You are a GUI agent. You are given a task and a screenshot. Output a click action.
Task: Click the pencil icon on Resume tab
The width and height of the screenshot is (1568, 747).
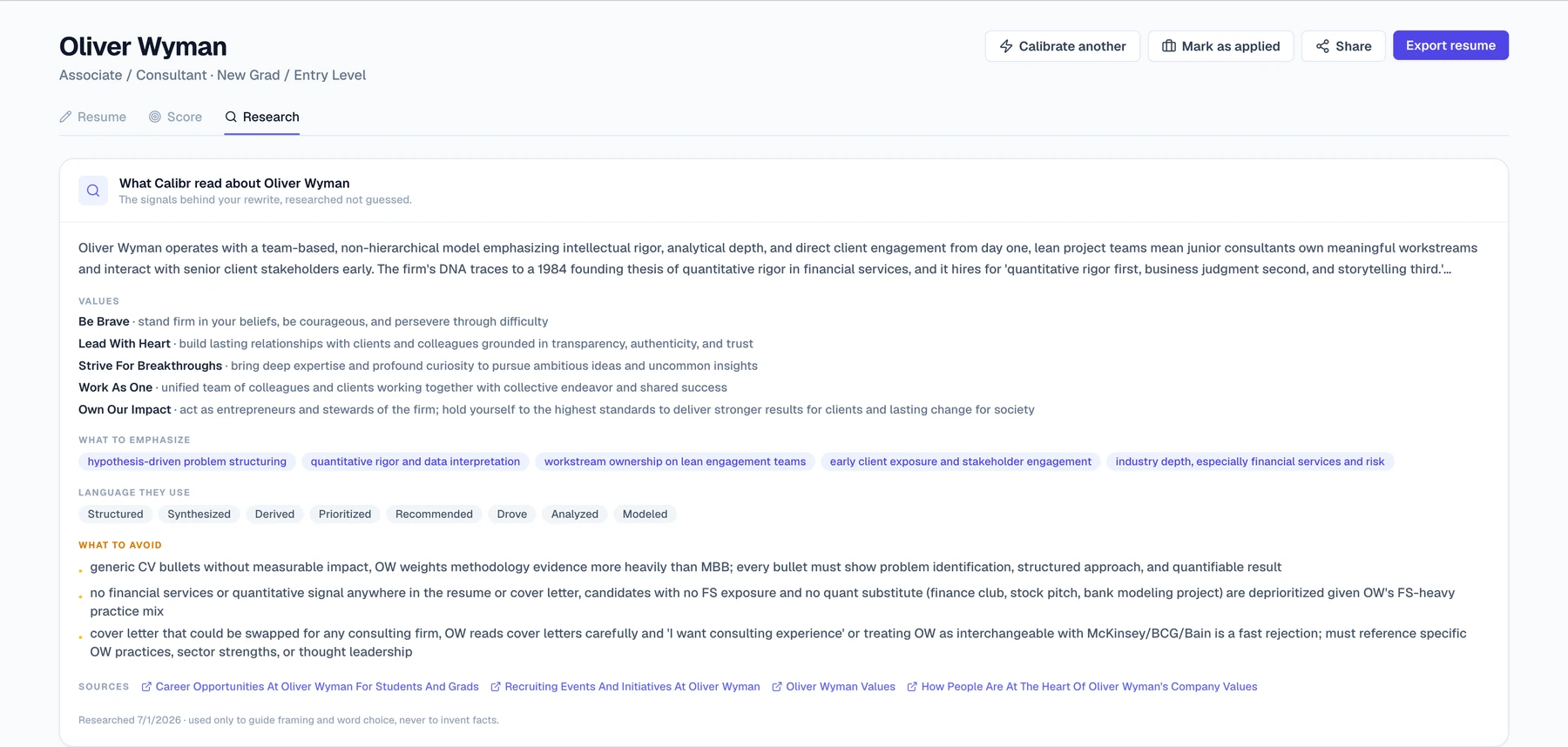pyautogui.click(x=65, y=117)
